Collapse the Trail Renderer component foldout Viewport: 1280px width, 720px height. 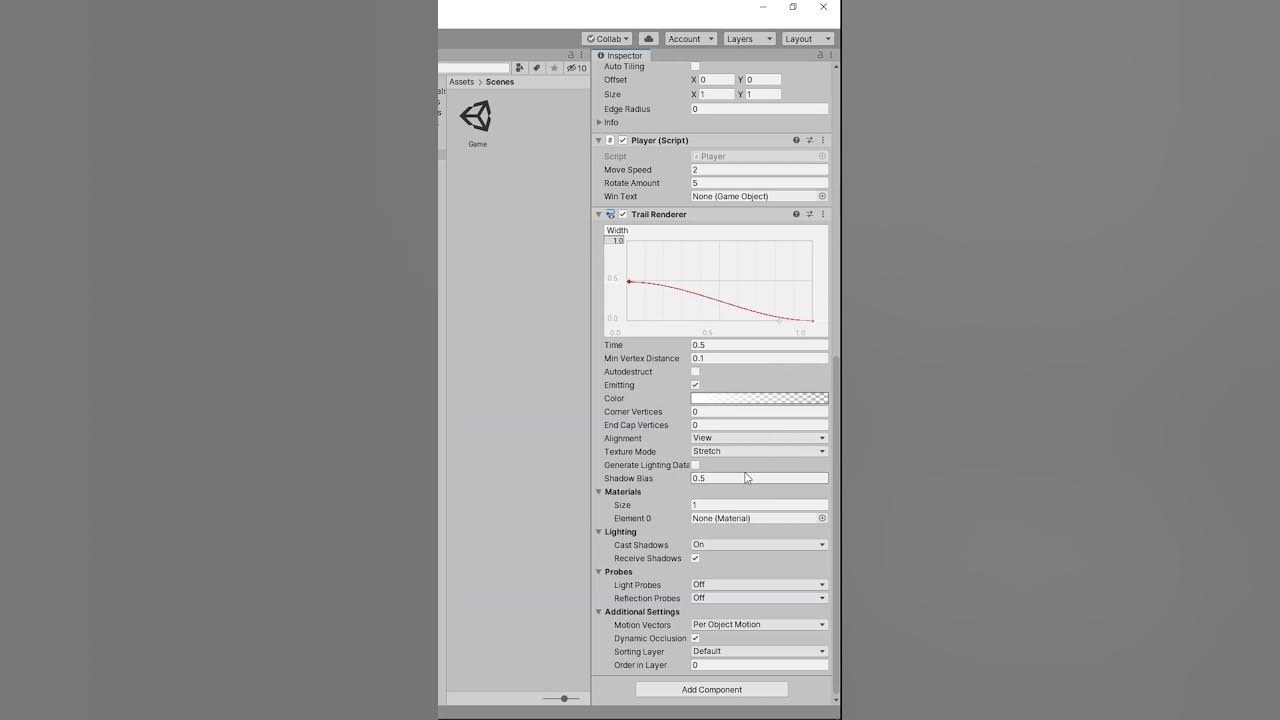[599, 214]
